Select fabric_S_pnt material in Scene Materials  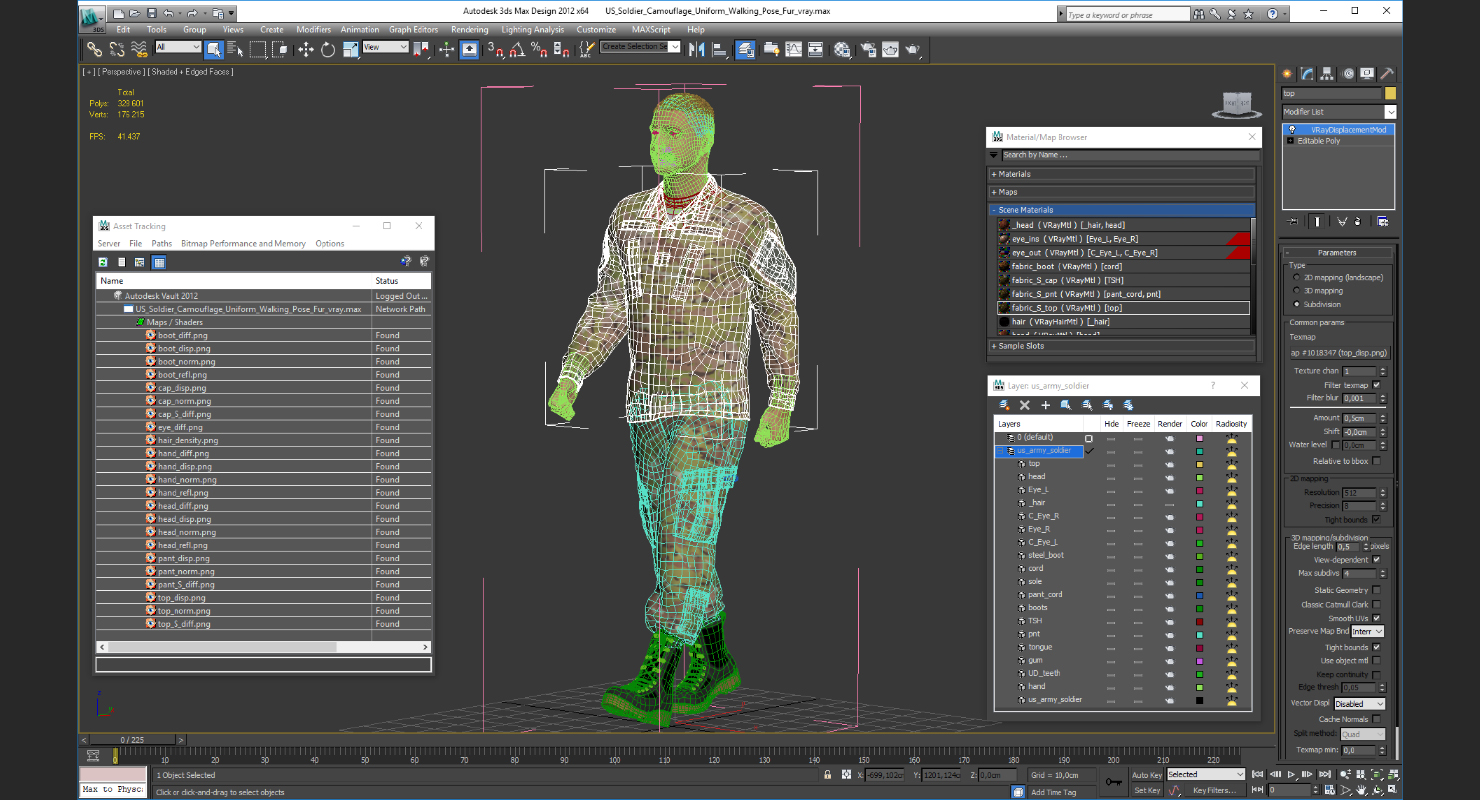[1124, 294]
